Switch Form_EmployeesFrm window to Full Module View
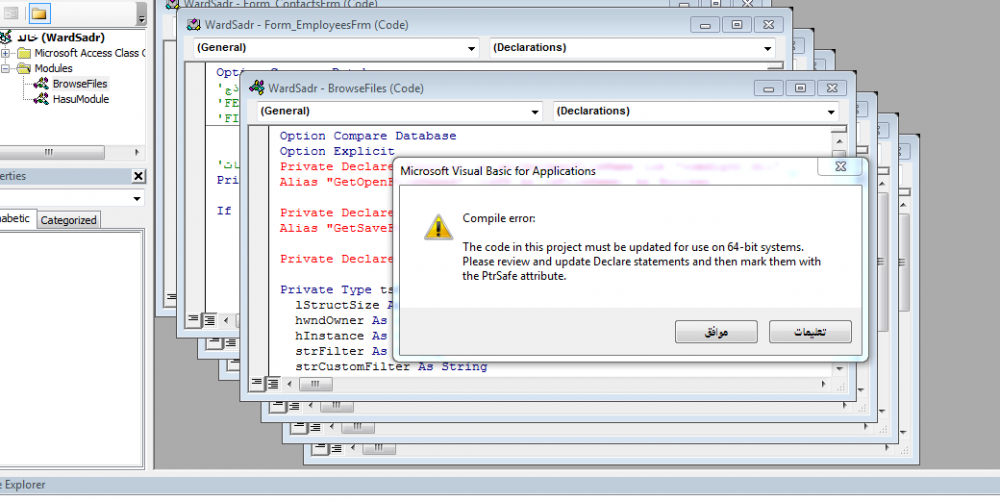Viewport: 1000px width, 501px height. point(209,320)
